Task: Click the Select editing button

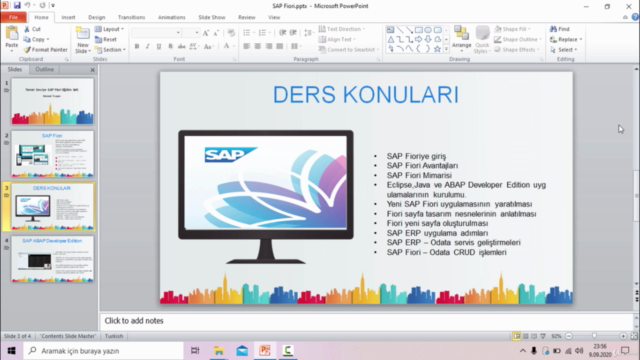Action: click(x=564, y=49)
